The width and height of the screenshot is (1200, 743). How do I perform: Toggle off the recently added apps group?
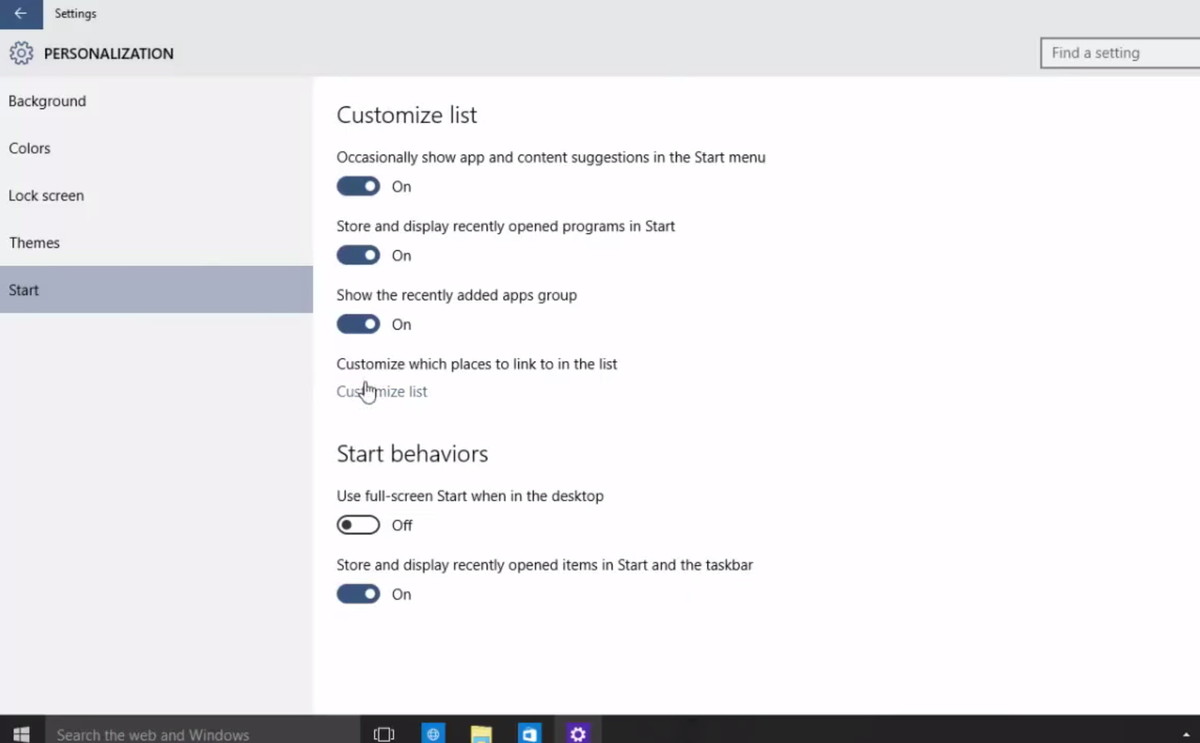(358, 324)
